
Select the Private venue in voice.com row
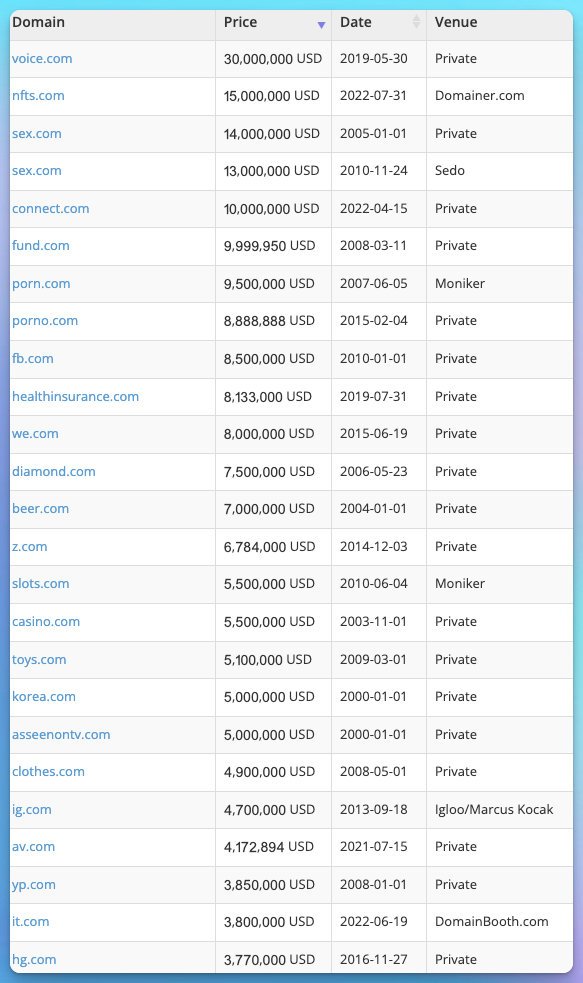pos(456,58)
